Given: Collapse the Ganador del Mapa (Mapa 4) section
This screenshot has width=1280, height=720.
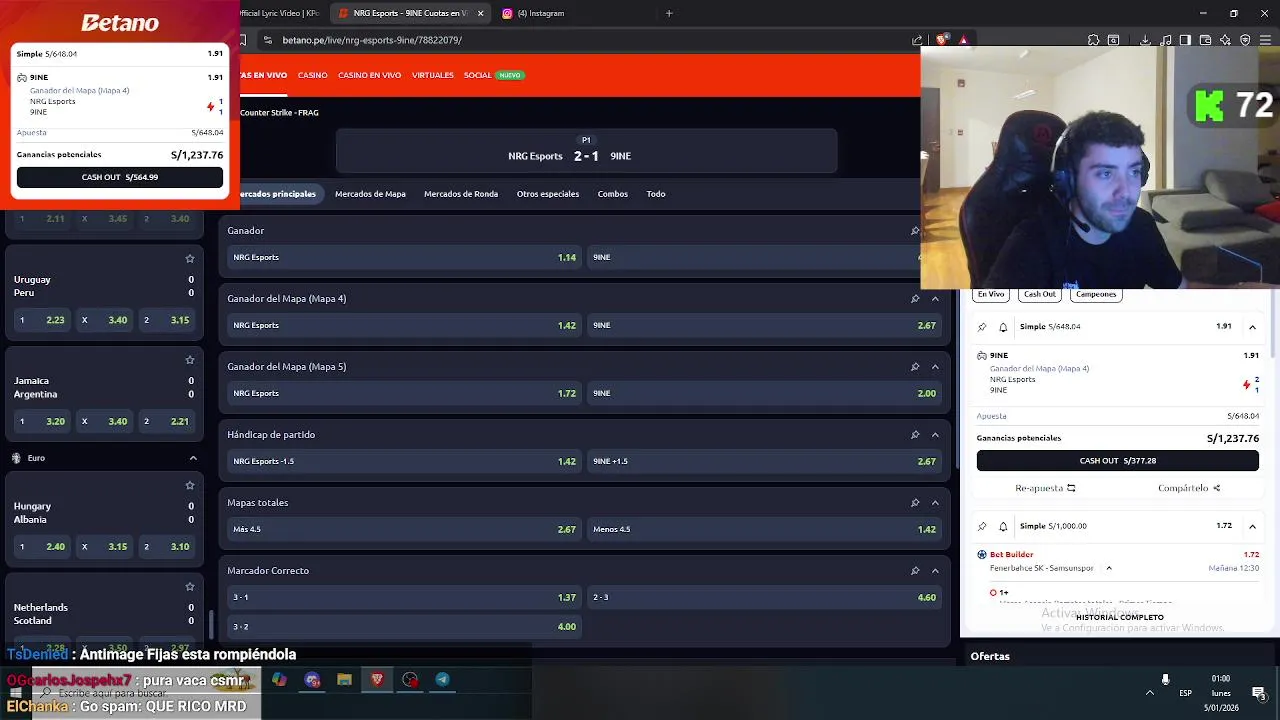Looking at the screenshot, I should (935, 299).
